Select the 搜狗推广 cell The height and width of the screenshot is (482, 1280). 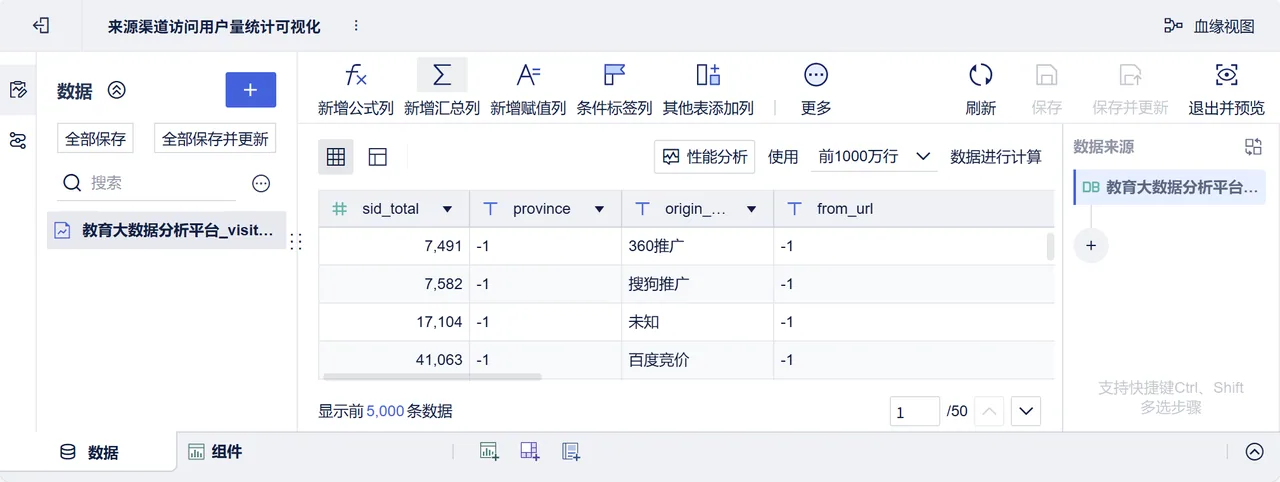click(x=697, y=284)
